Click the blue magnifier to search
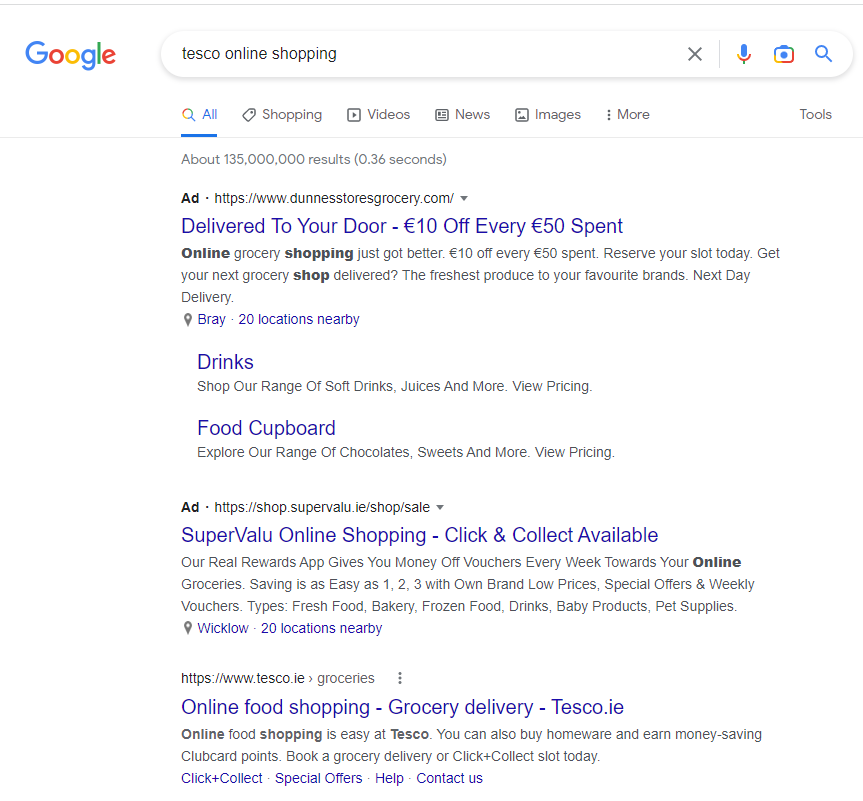This screenshot has width=863, height=801. (823, 54)
